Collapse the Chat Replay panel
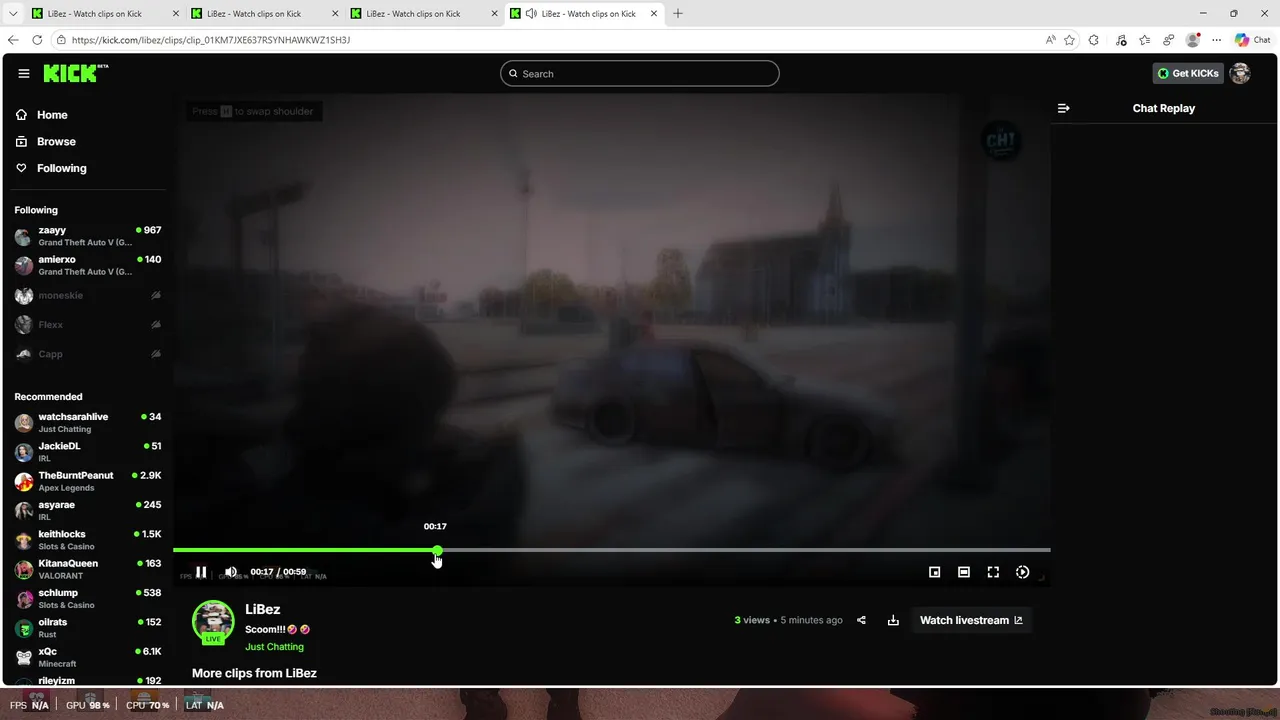This screenshot has width=1280, height=720. (1063, 108)
